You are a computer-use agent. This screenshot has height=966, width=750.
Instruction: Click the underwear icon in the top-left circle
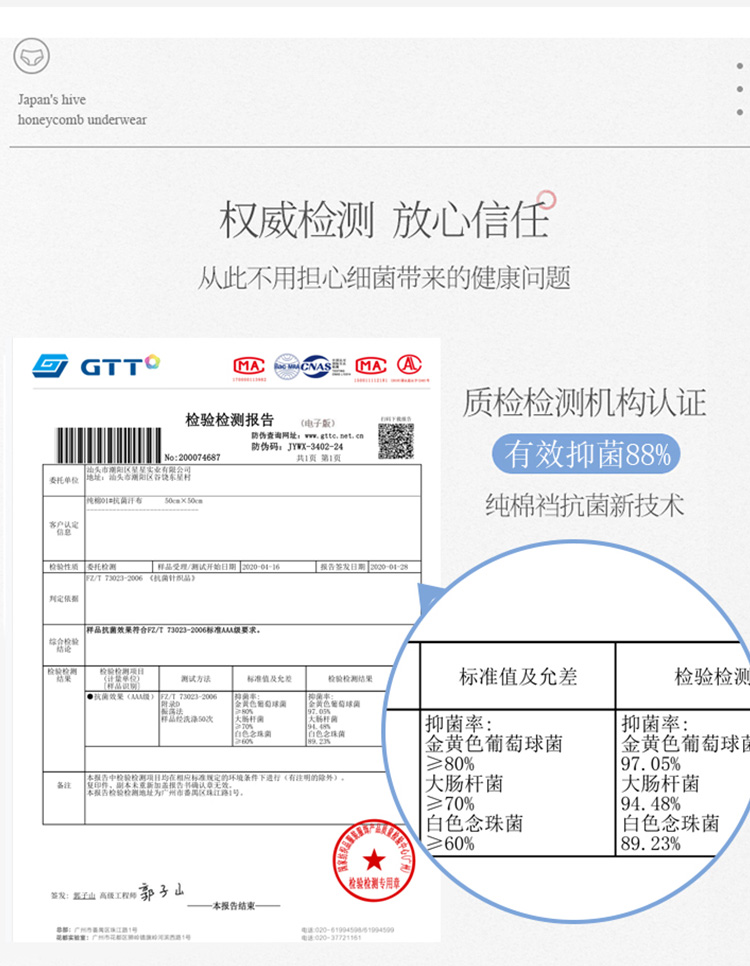pos(31,57)
